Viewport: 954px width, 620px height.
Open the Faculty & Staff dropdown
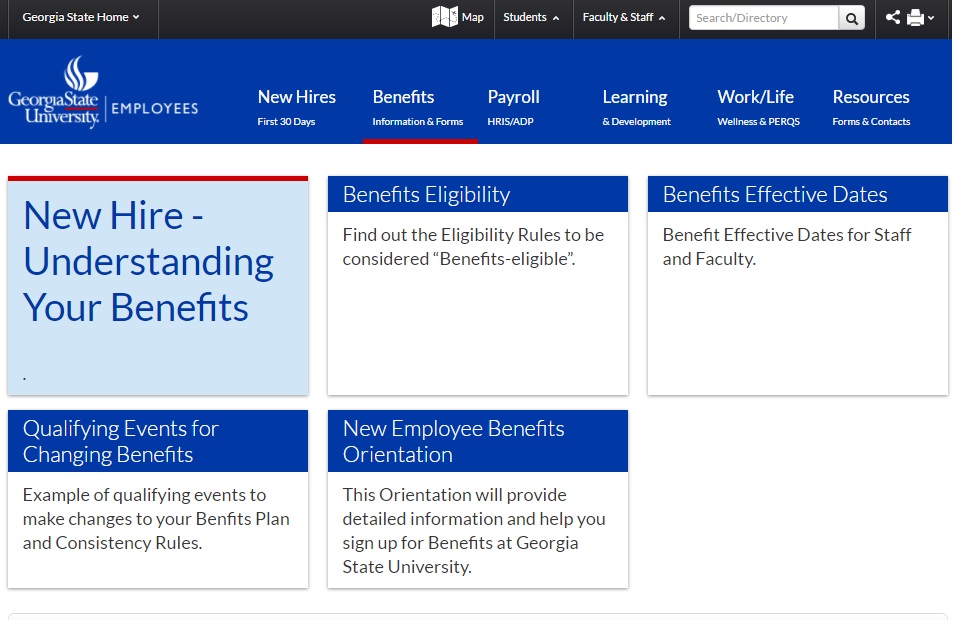(x=624, y=17)
